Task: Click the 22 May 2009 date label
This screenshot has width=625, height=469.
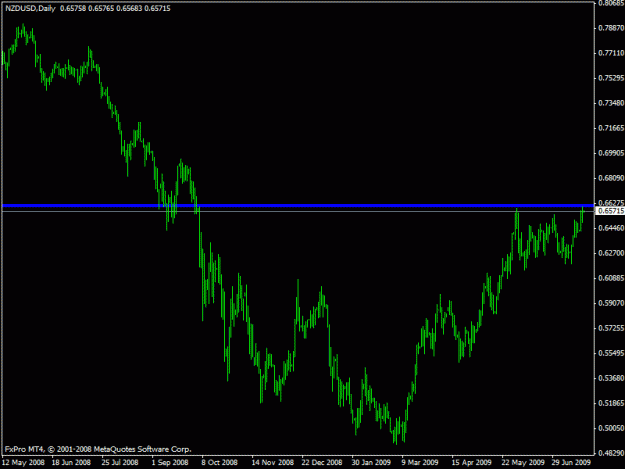Action: [523, 463]
